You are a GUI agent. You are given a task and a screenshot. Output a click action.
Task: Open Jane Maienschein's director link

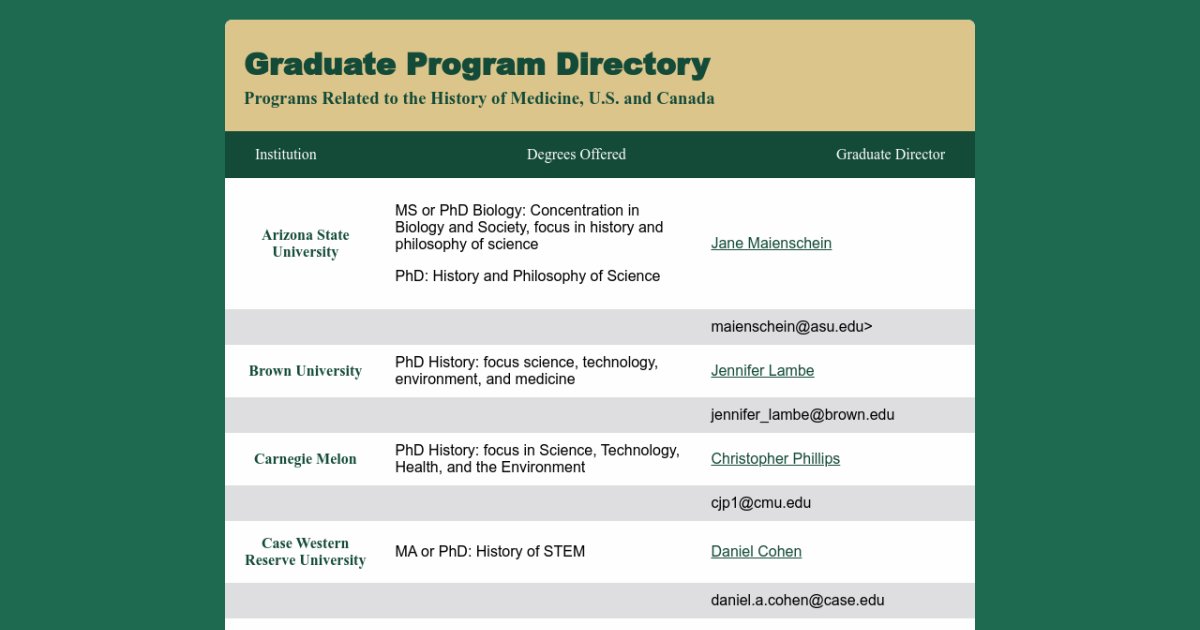770,243
